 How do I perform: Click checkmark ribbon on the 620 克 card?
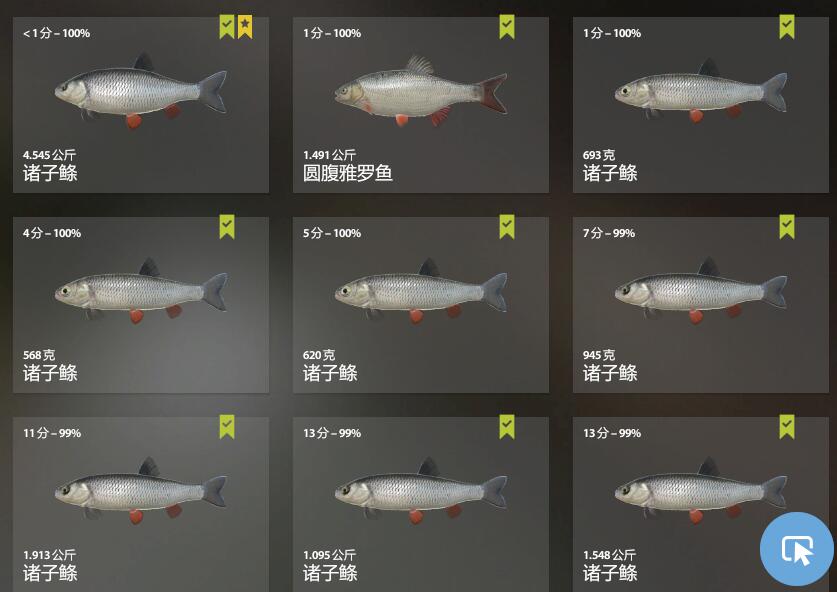click(x=507, y=227)
